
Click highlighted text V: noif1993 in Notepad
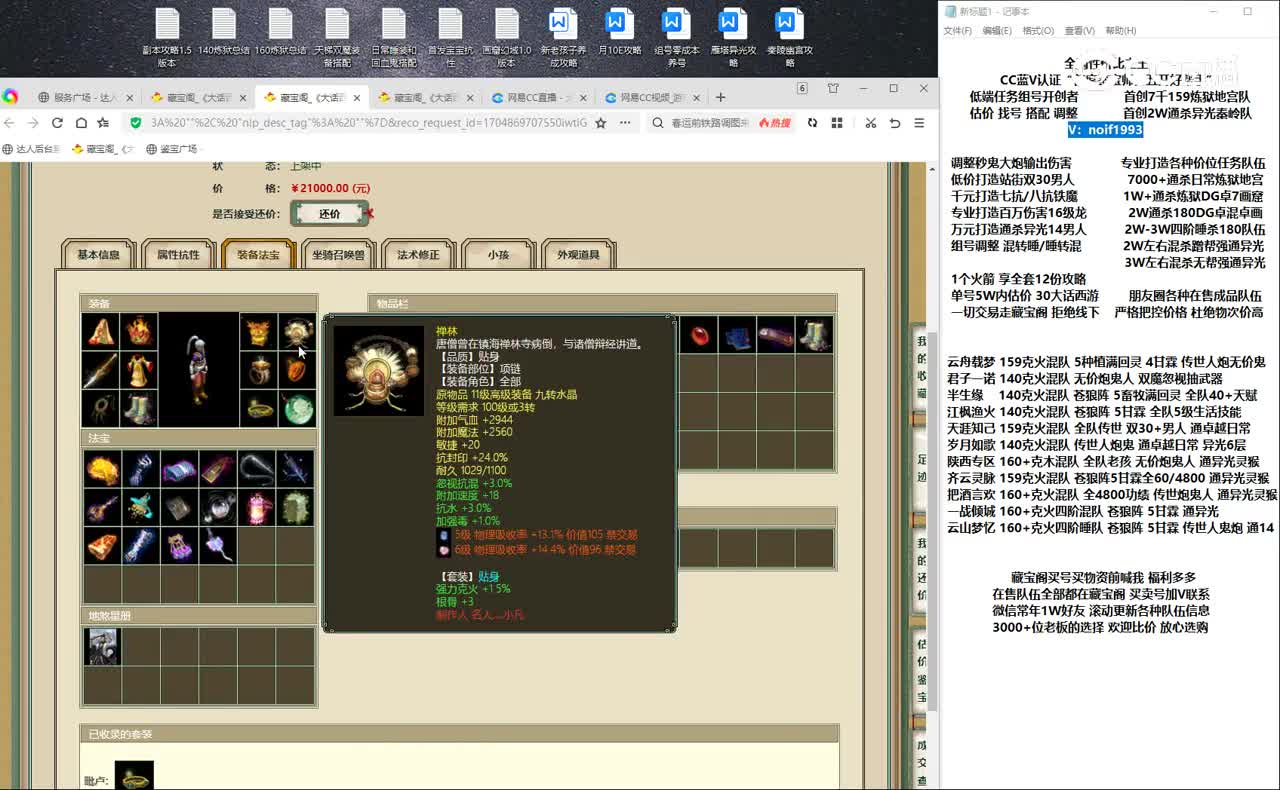1104,130
